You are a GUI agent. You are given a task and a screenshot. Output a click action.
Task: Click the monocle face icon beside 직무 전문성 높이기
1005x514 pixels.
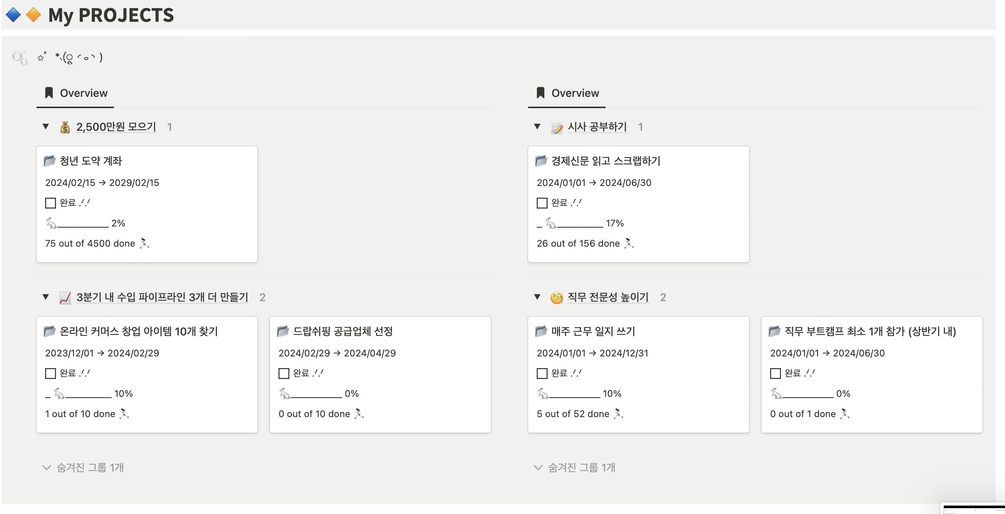[557, 298]
